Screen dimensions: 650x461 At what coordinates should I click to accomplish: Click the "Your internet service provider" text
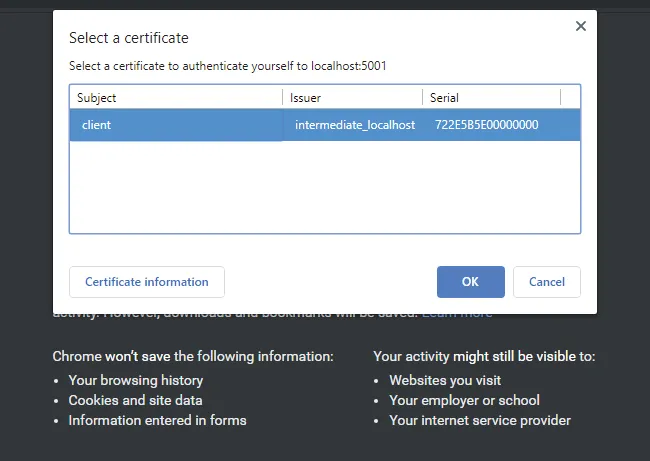click(480, 420)
